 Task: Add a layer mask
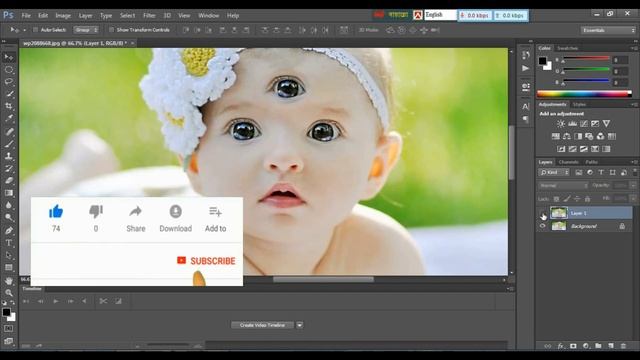(573, 346)
